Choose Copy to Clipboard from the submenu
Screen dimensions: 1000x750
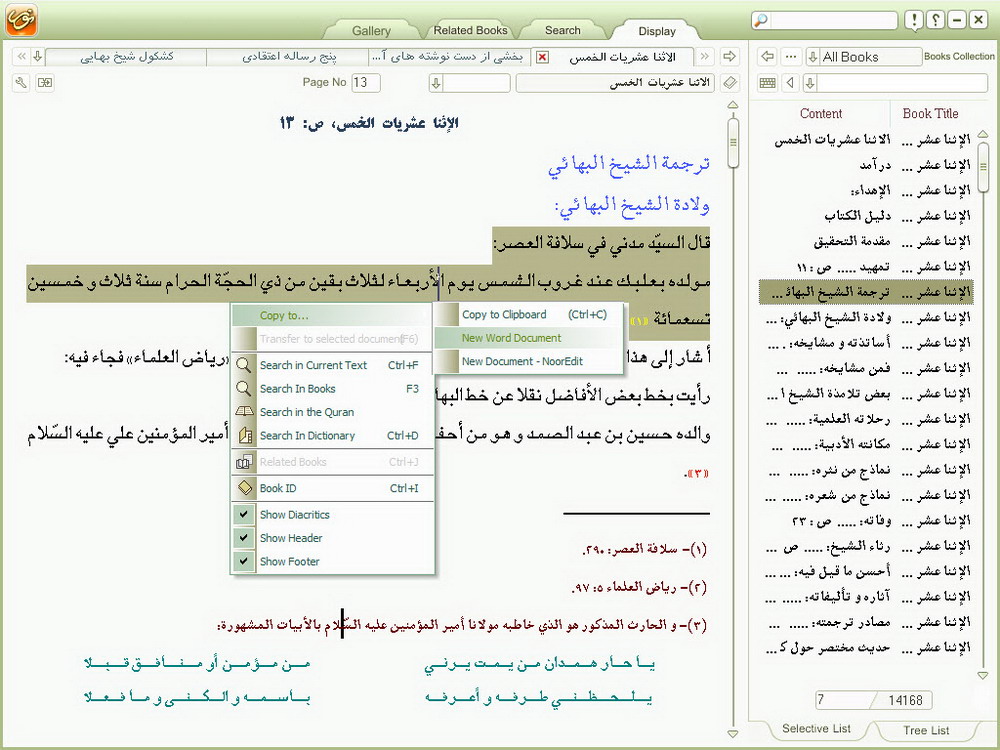529,314
